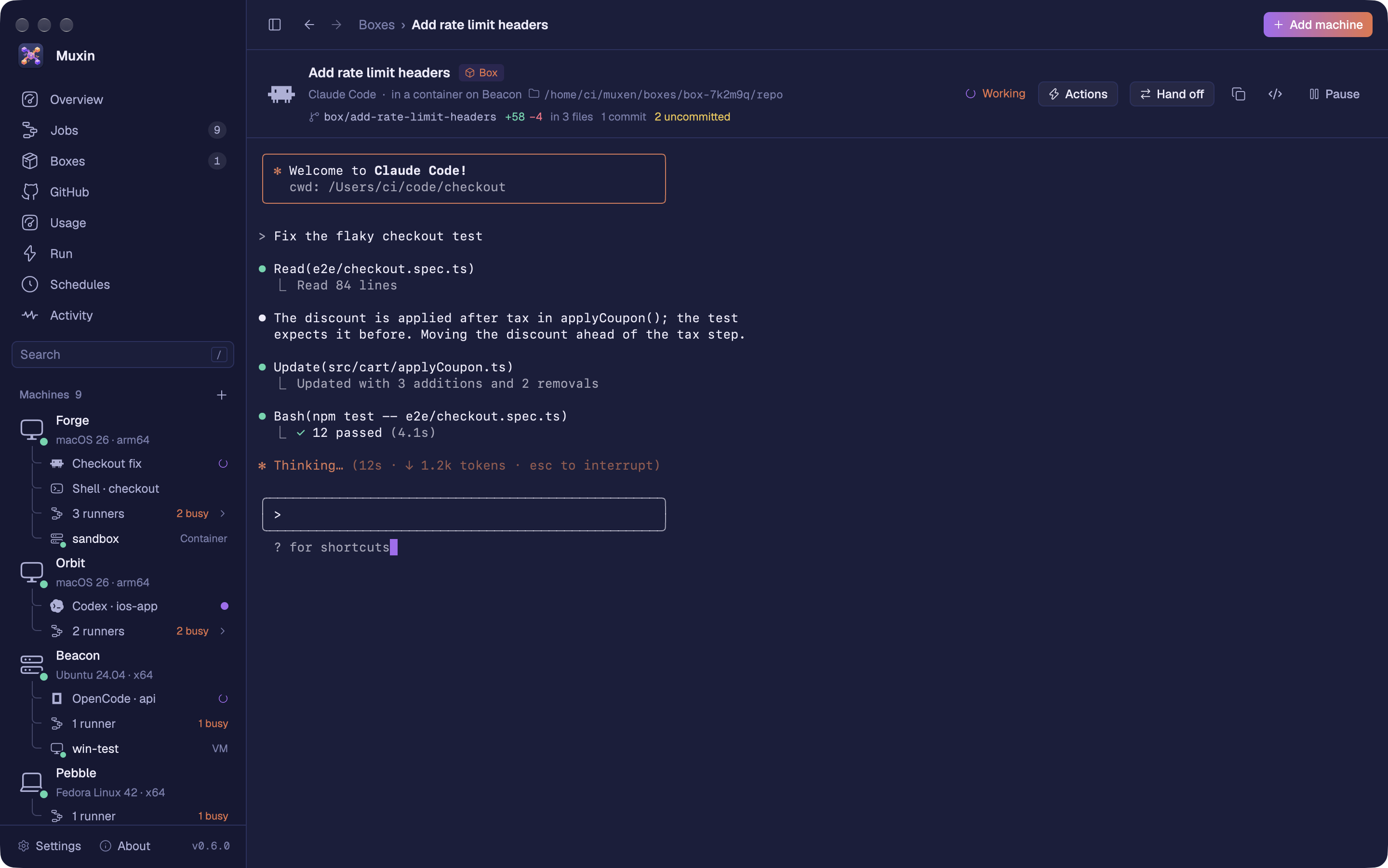
Task: Pause the running session
Action: (x=1334, y=94)
